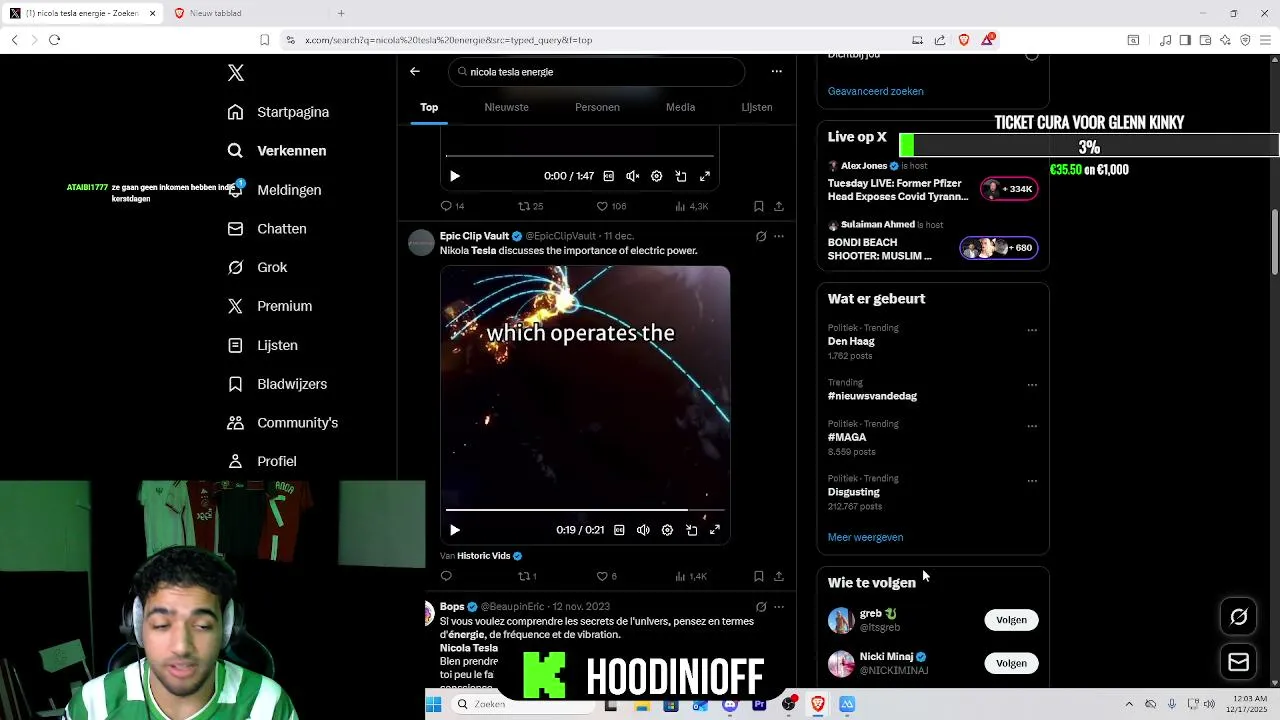Toggle captions on the 1:47 video
This screenshot has height=720, width=1280.
click(x=608, y=176)
